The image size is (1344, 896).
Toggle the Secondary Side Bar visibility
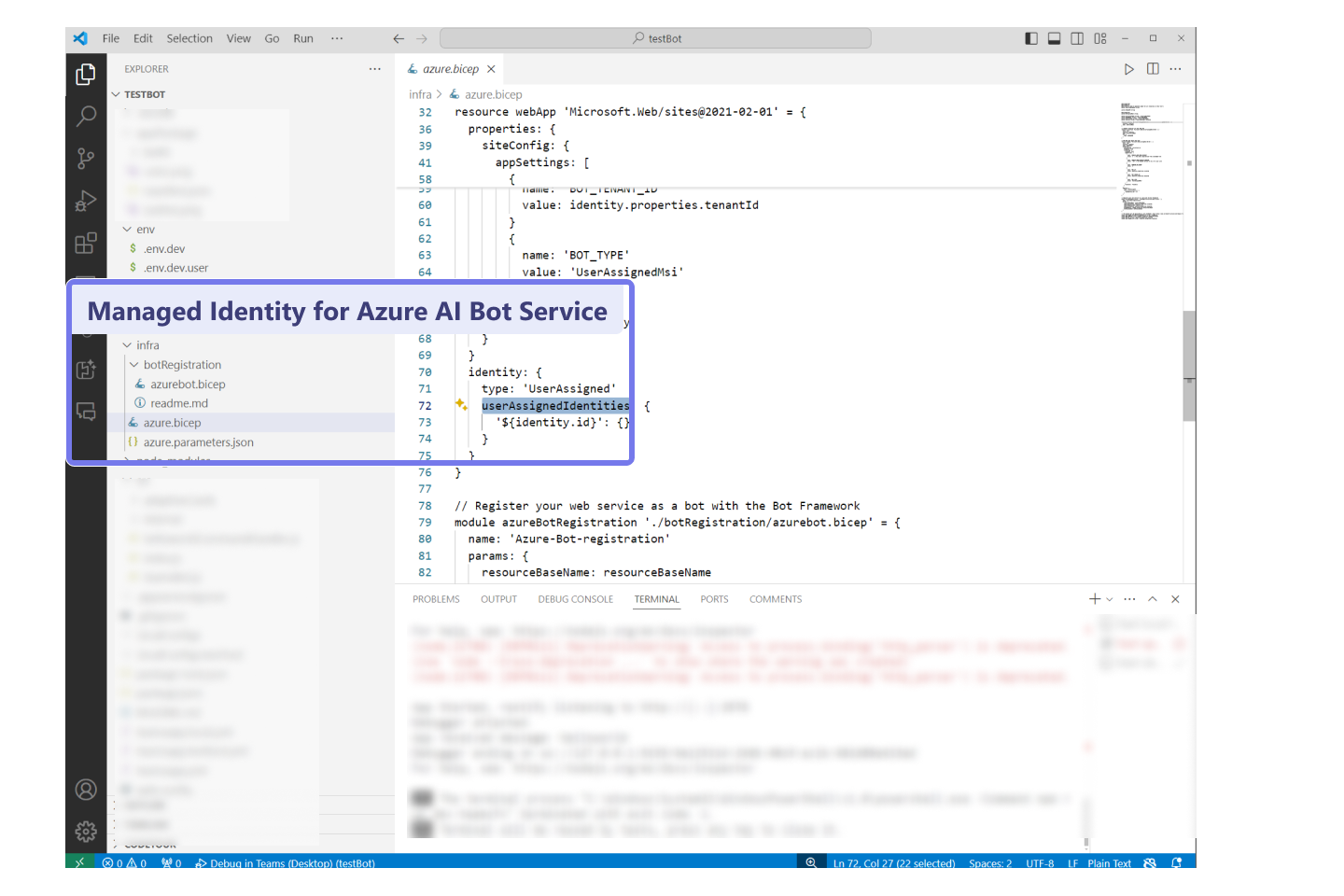[x=1077, y=38]
